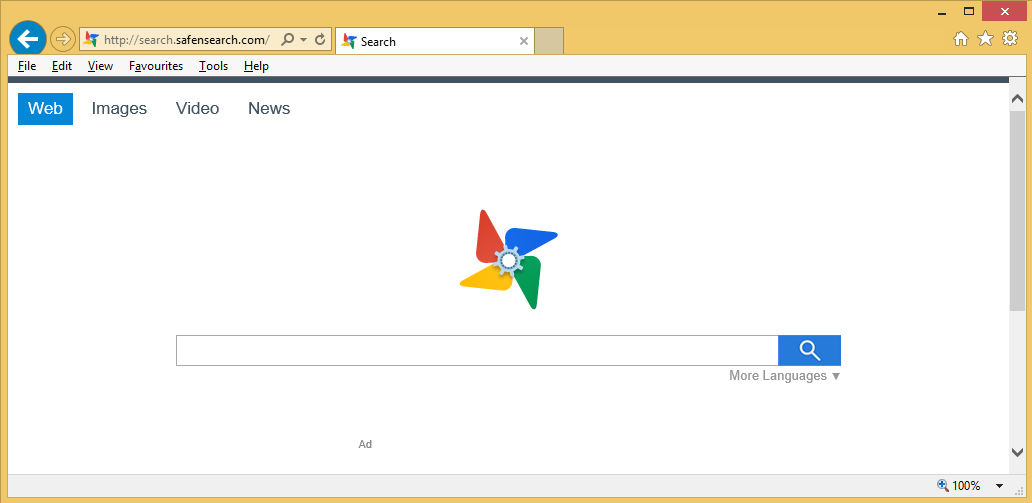Click the forward navigation arrow

tap(63, 40)
